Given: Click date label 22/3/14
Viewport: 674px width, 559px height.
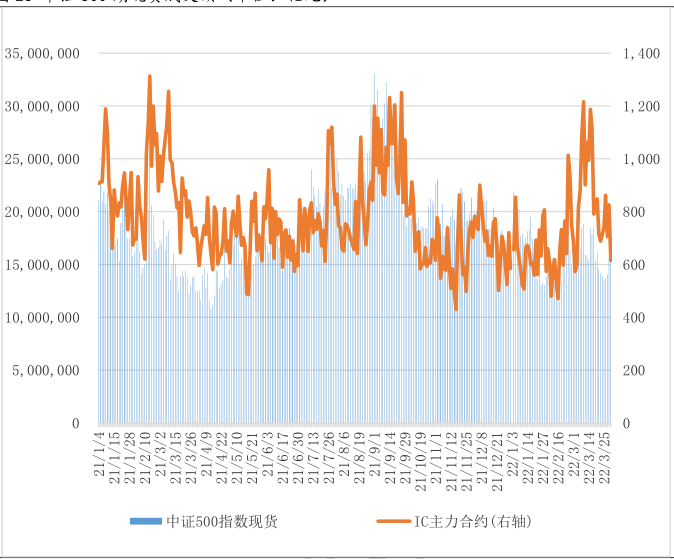Looking at the screenshot, I should [589, 458].
